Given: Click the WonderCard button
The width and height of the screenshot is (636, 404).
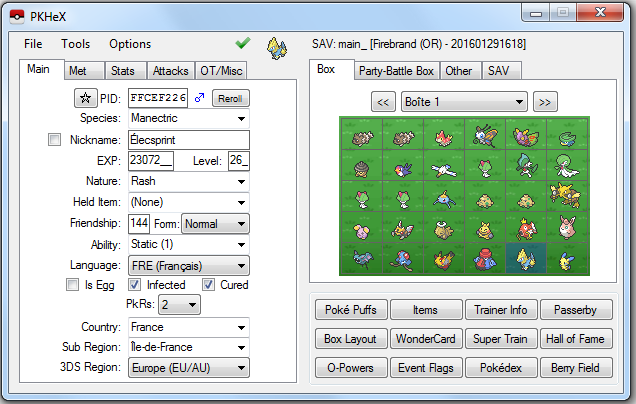Looking at the screenshot, I should point(426,339).
